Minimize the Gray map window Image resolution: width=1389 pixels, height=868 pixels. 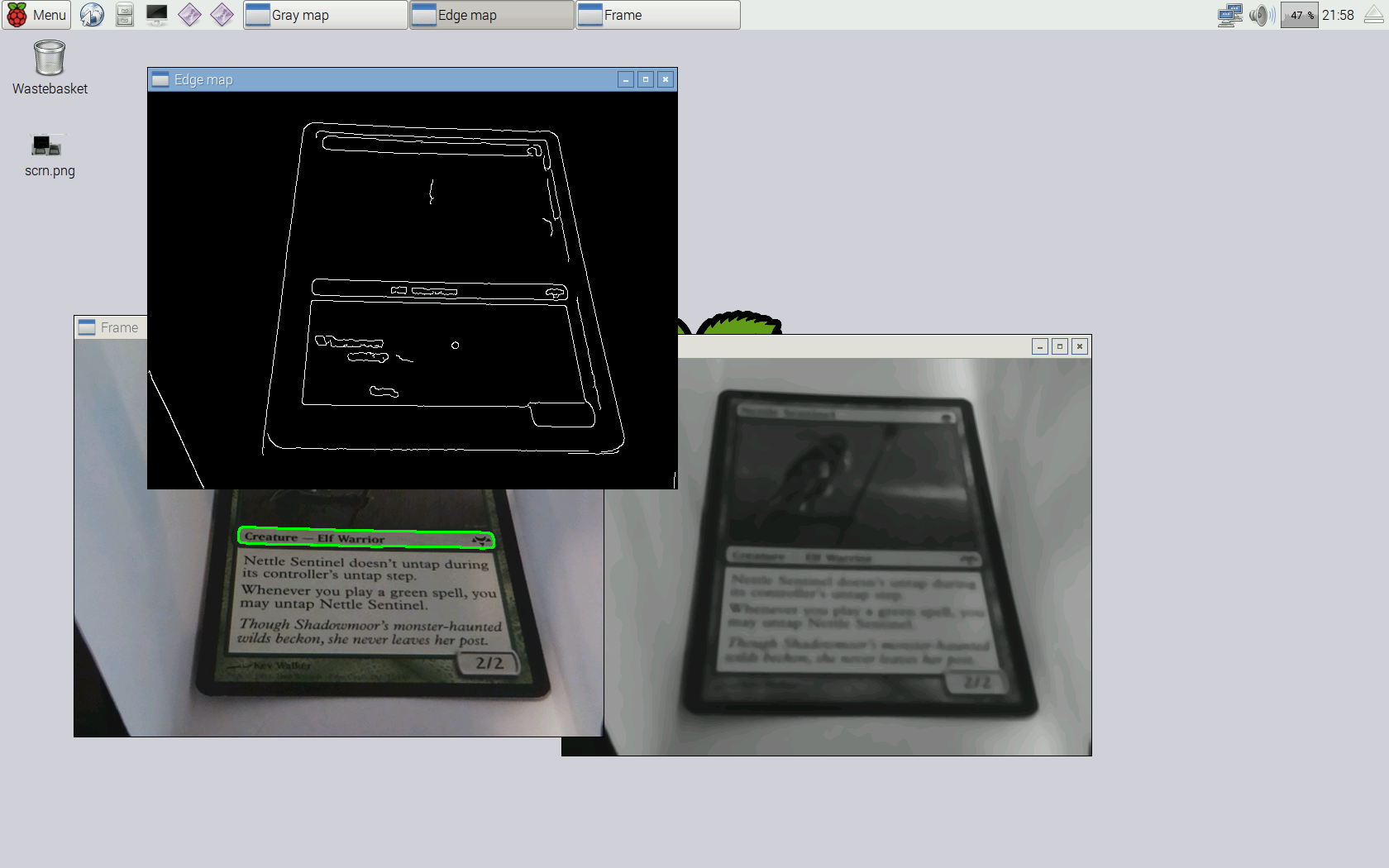click(x=1040, y=346)
